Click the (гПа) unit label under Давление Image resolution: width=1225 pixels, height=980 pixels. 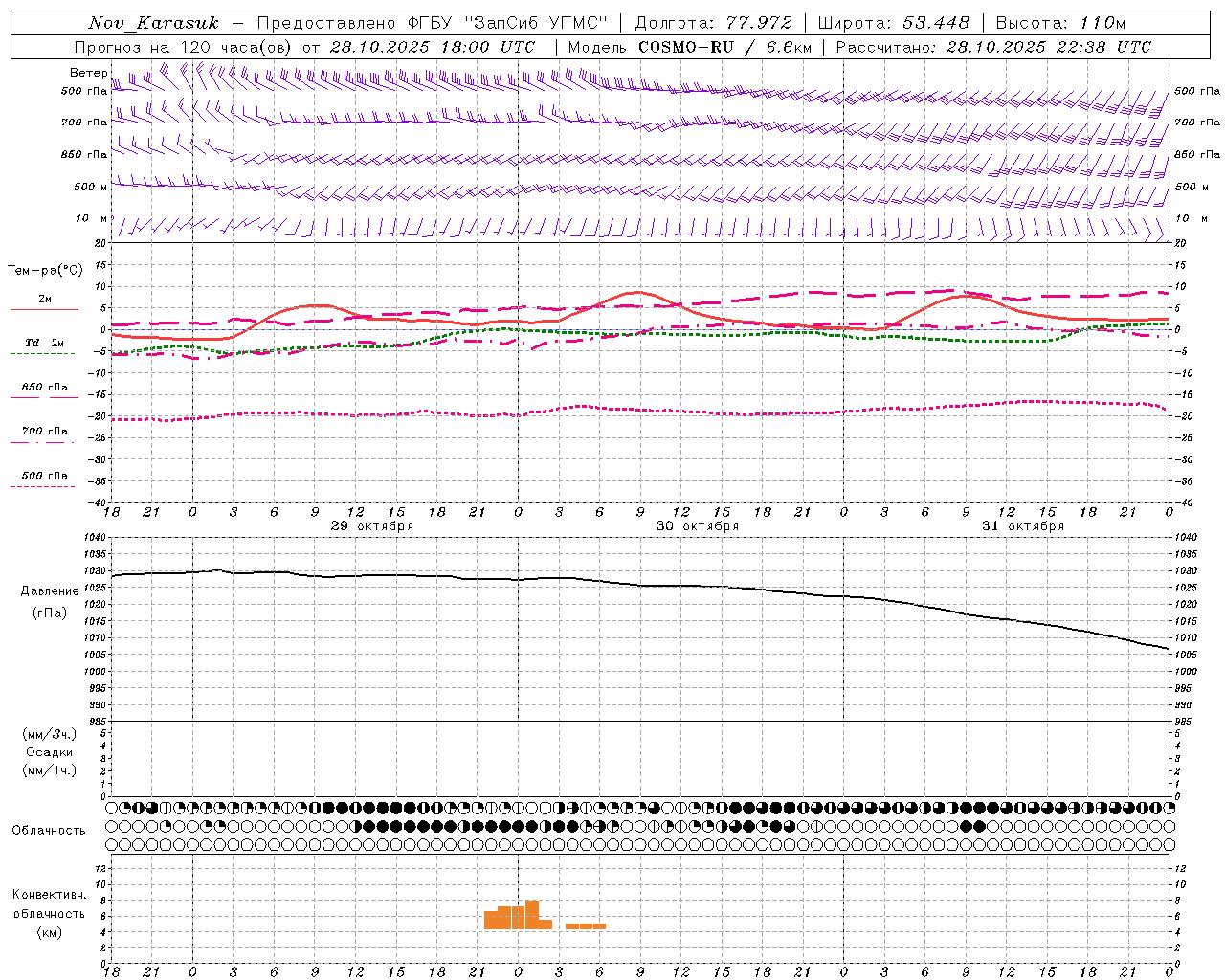50,612
